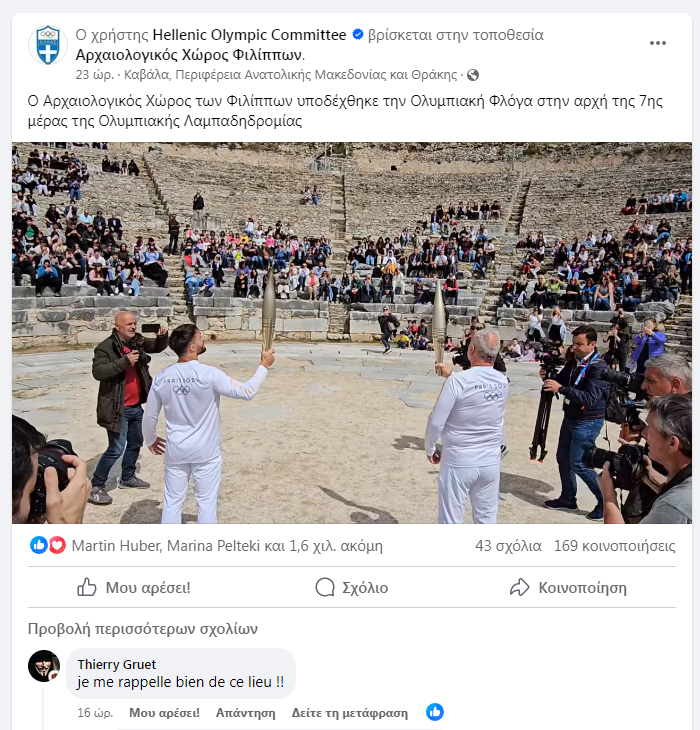Screen dimensions: 700x730
Task: Open the post options three-dots menu
Action: point(657,43)
